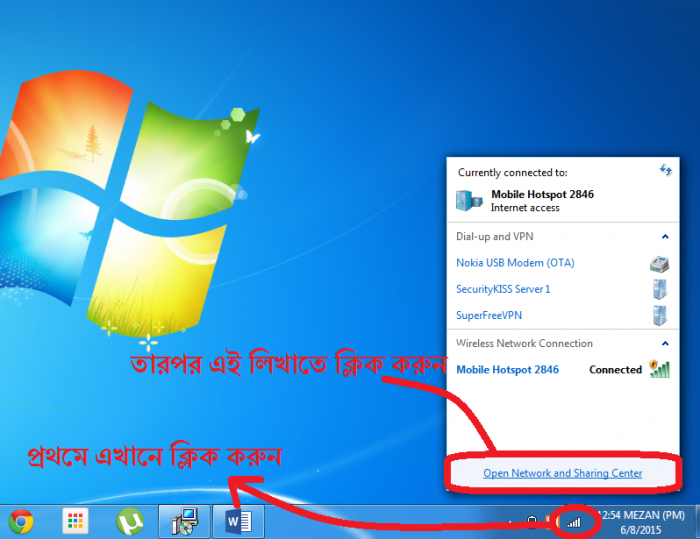Open the colorful grid app on taskbar

(x=75, y=521)
